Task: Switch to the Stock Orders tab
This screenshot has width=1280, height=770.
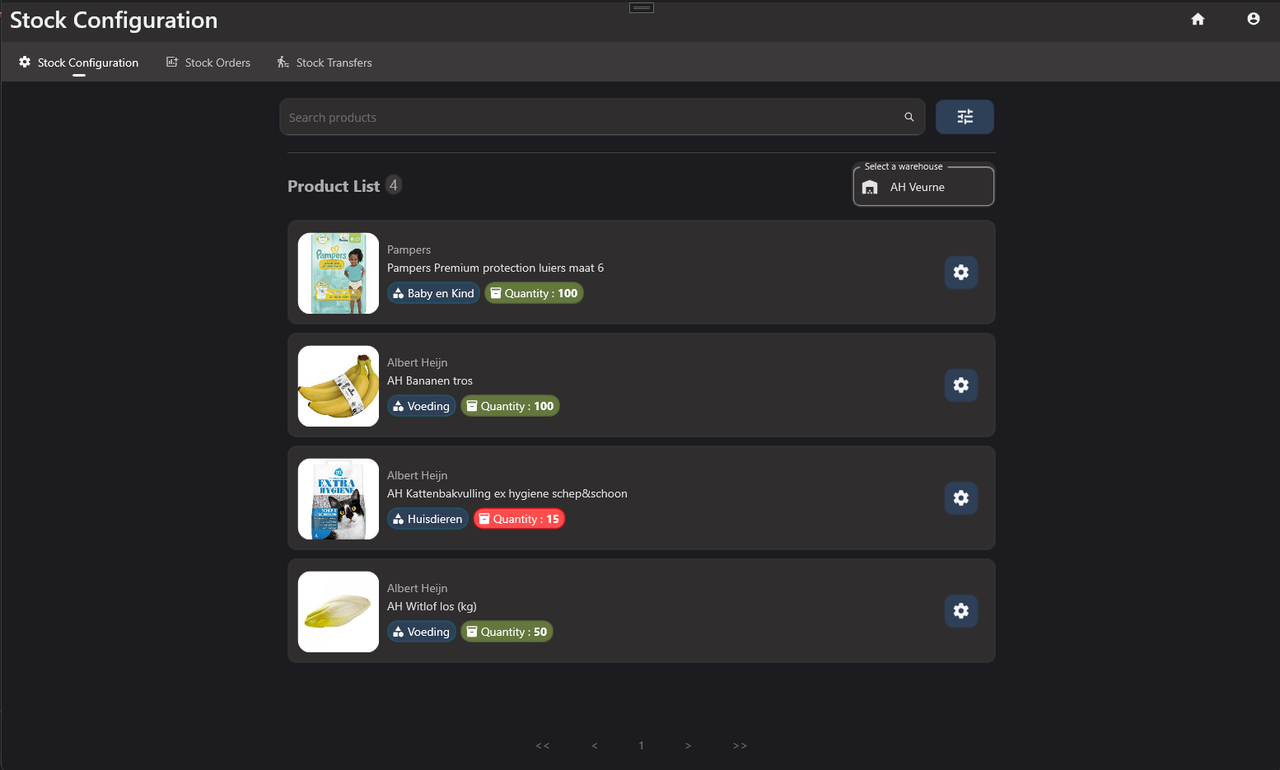Action: [208, 62]
